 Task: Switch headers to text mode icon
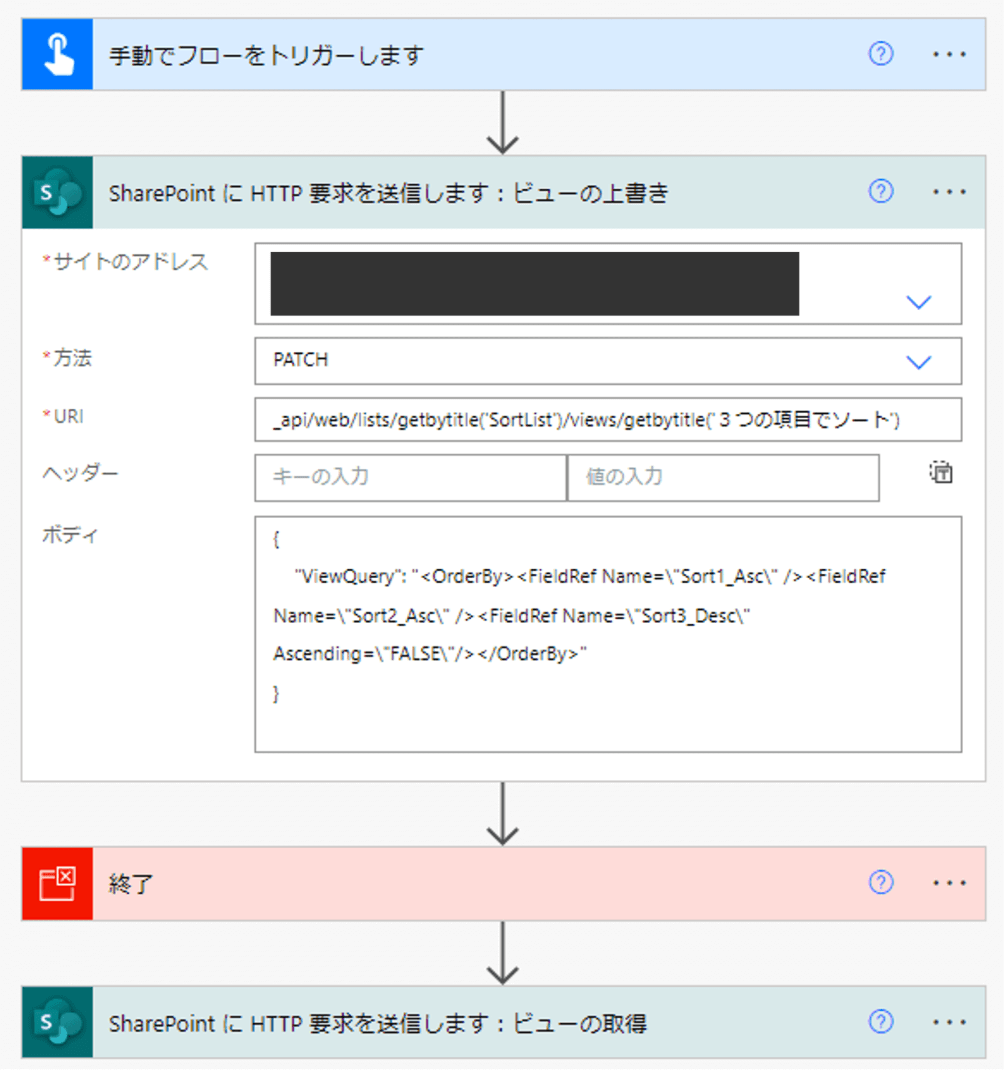point(941,473)
